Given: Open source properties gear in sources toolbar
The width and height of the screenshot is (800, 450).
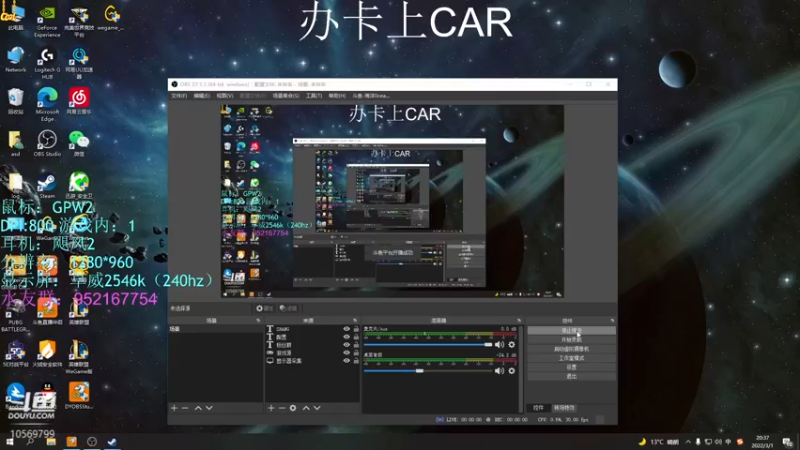Looking at the screenshot, I should click(x=293, y=408).
